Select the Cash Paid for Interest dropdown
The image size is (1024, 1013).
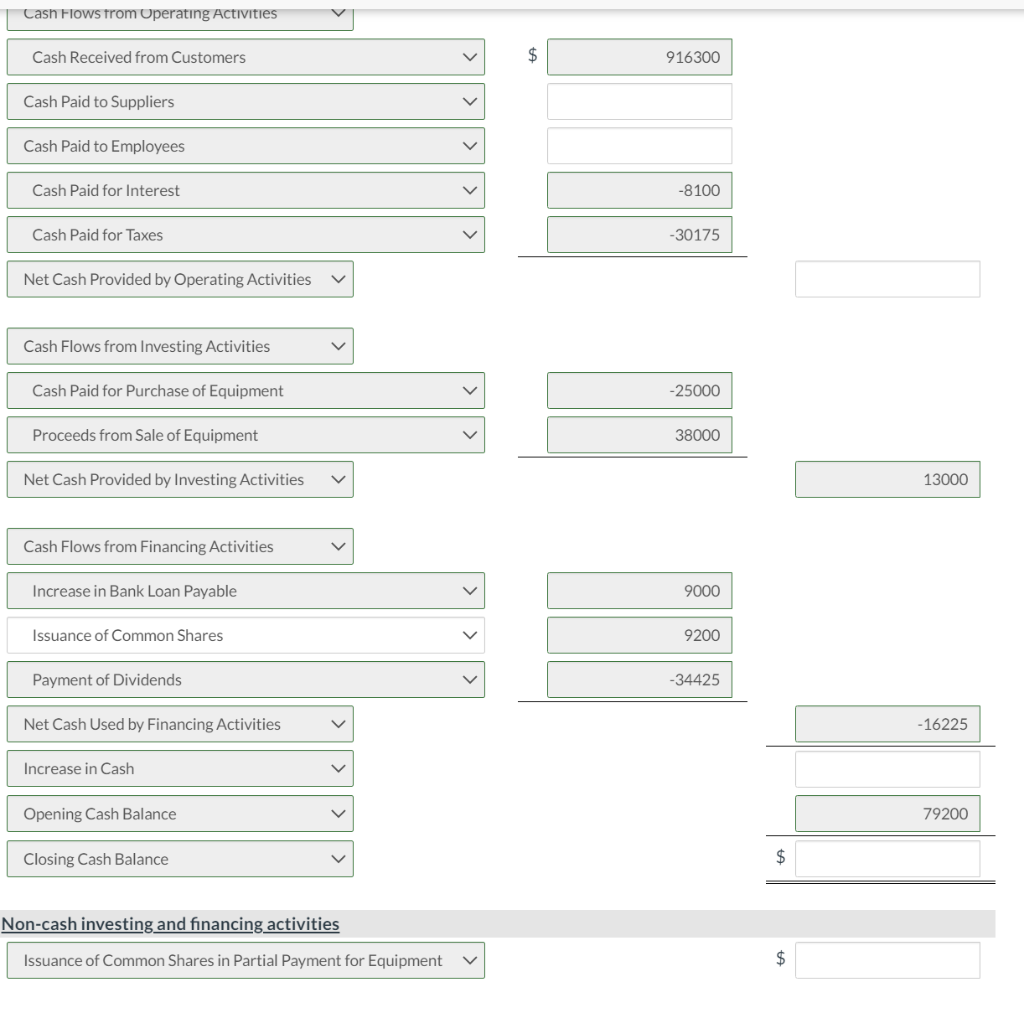pyautogui.click(x=245, y=190)
